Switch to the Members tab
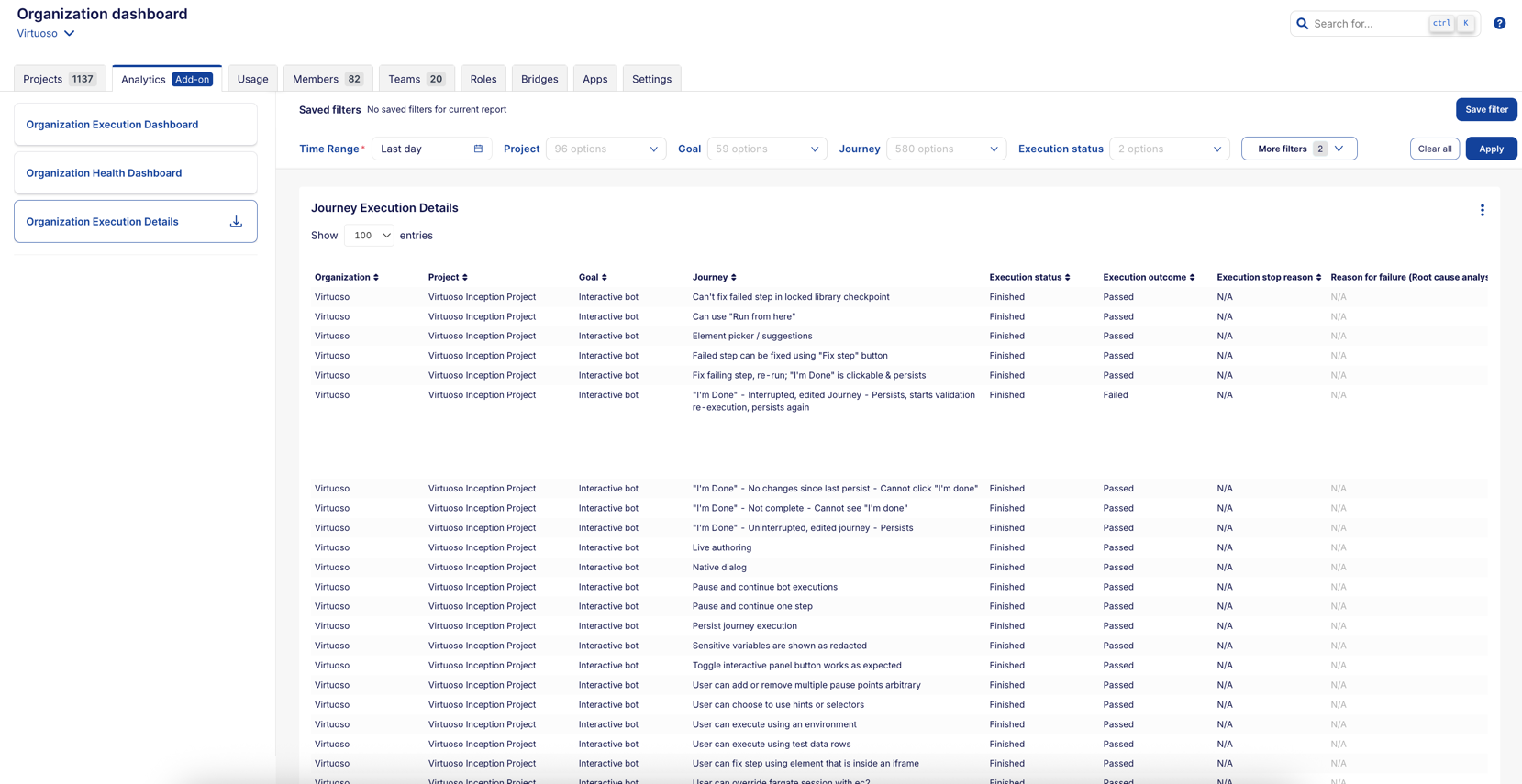The height and width of the screenshot is (784, 1522). click(x=328, y=79)
